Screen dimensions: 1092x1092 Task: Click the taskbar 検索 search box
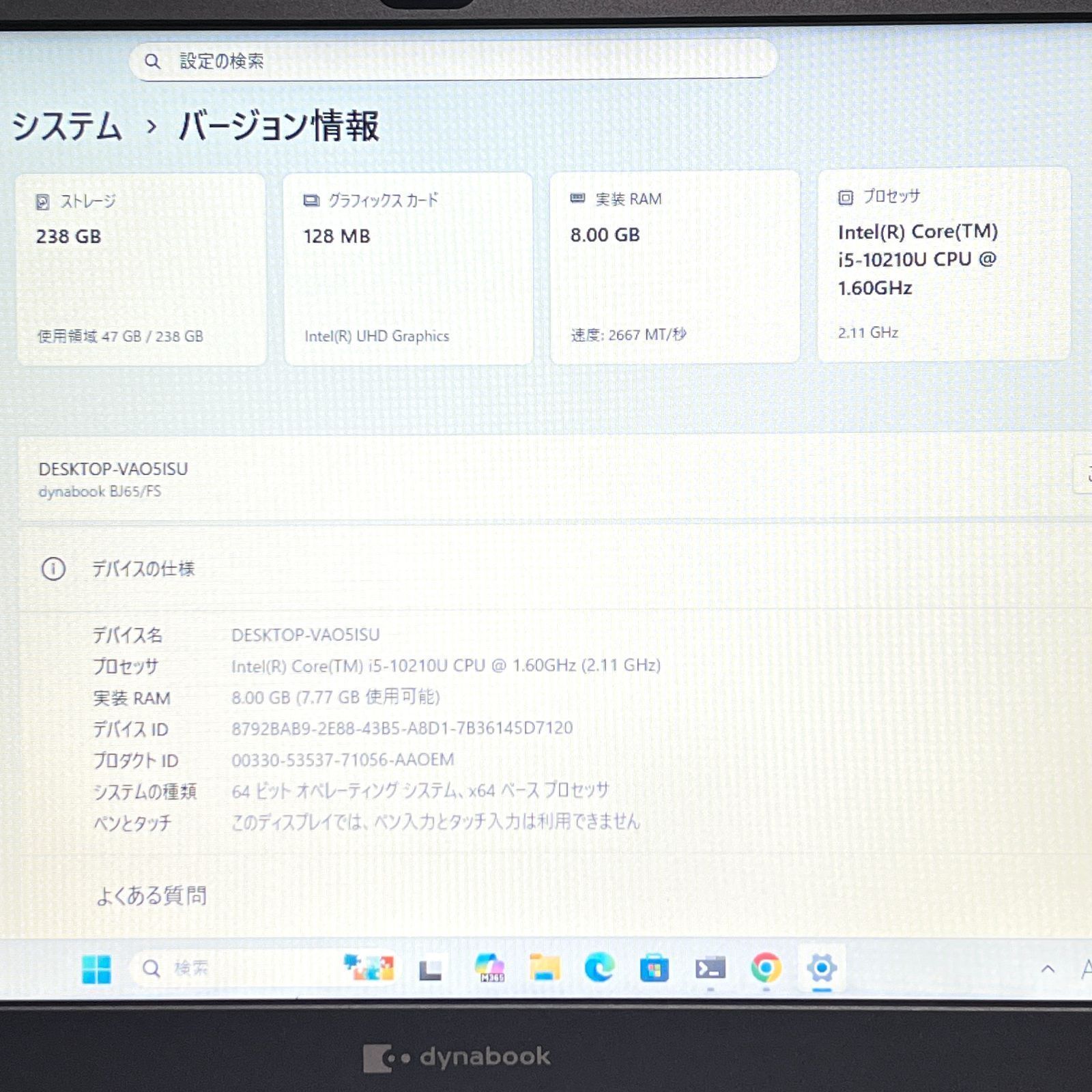pyautogui.click(x=266, y=968)
